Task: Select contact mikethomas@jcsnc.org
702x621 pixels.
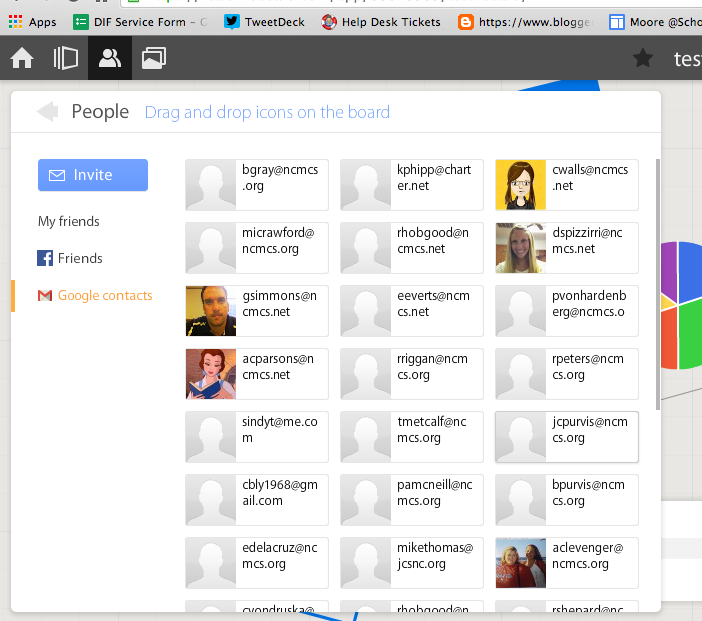Action: pyautogui.click(x=412, y=563)
